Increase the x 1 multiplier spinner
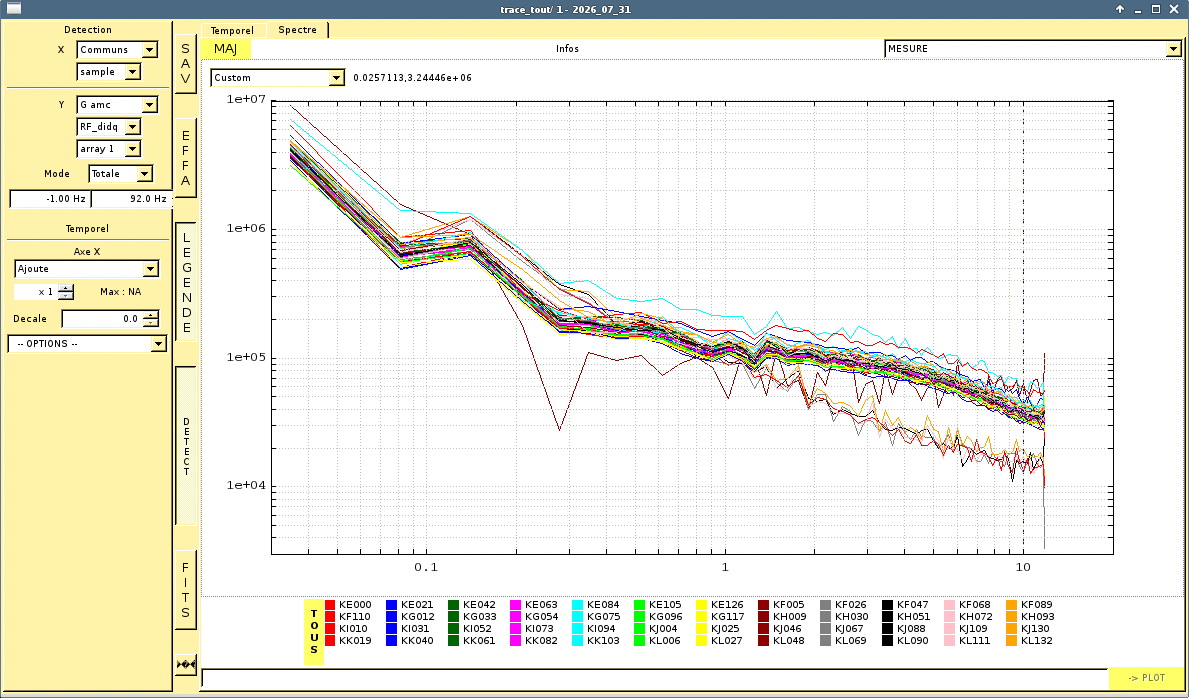The height and width of the screenshot is (698, 1189). click(x=66, y=288)
